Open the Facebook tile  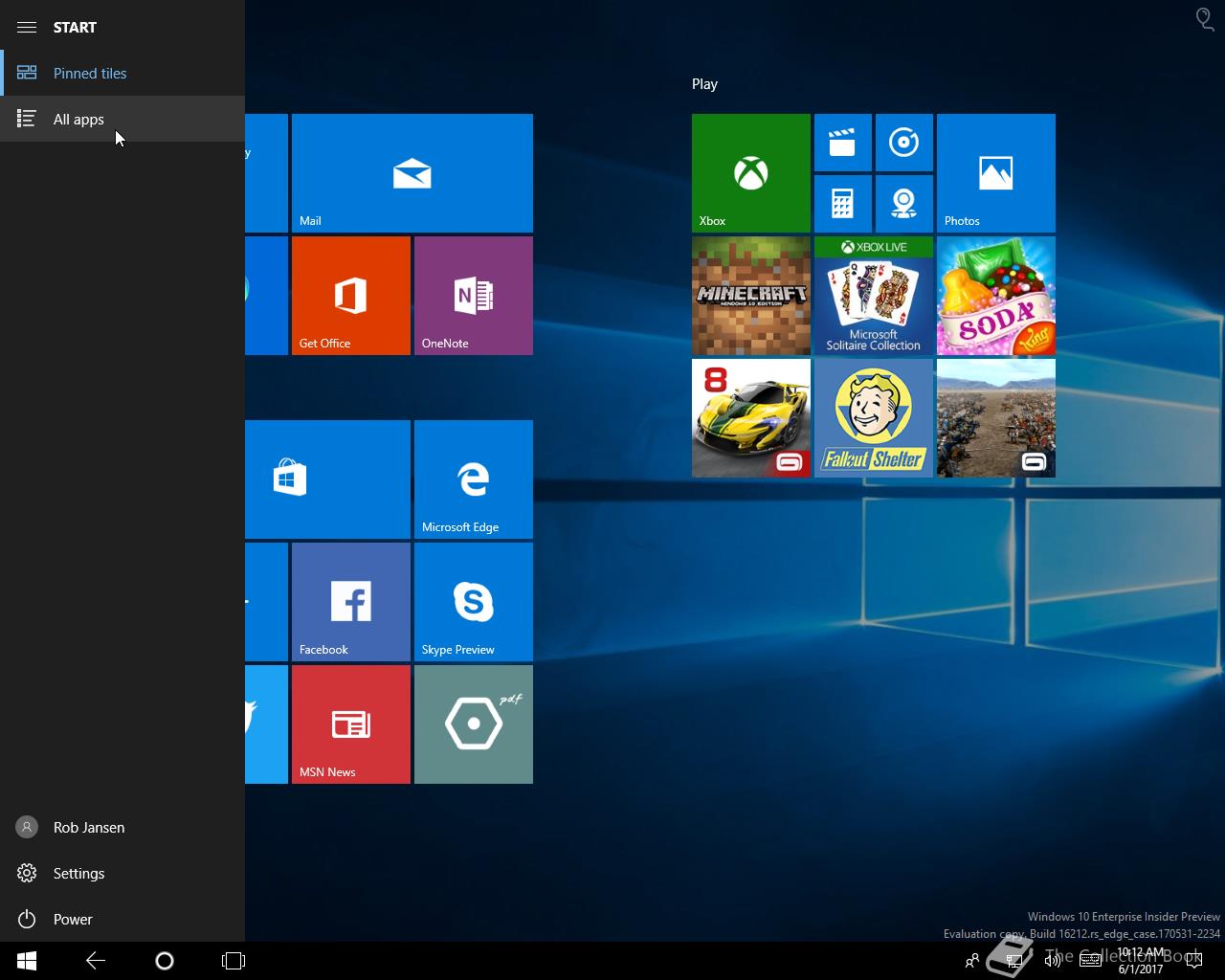(x=351, y=602)
